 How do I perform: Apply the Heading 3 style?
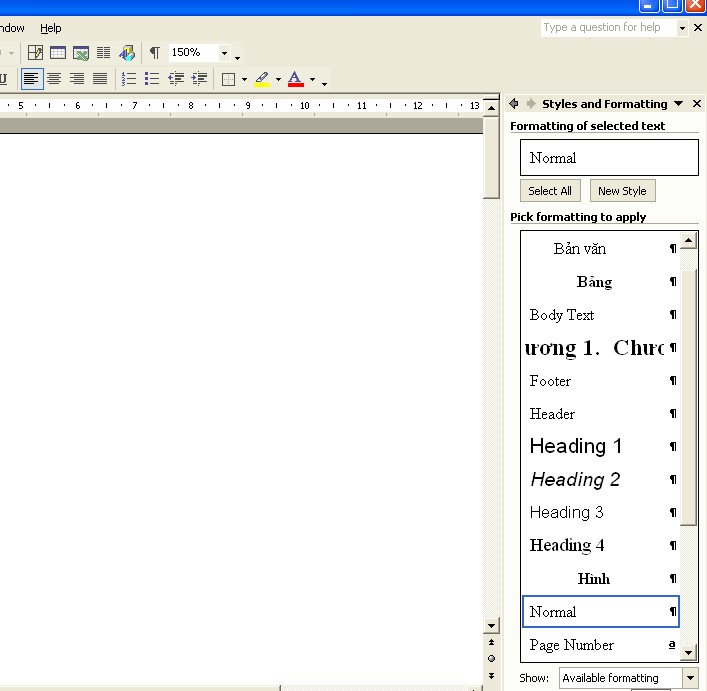tap(601, 513)
